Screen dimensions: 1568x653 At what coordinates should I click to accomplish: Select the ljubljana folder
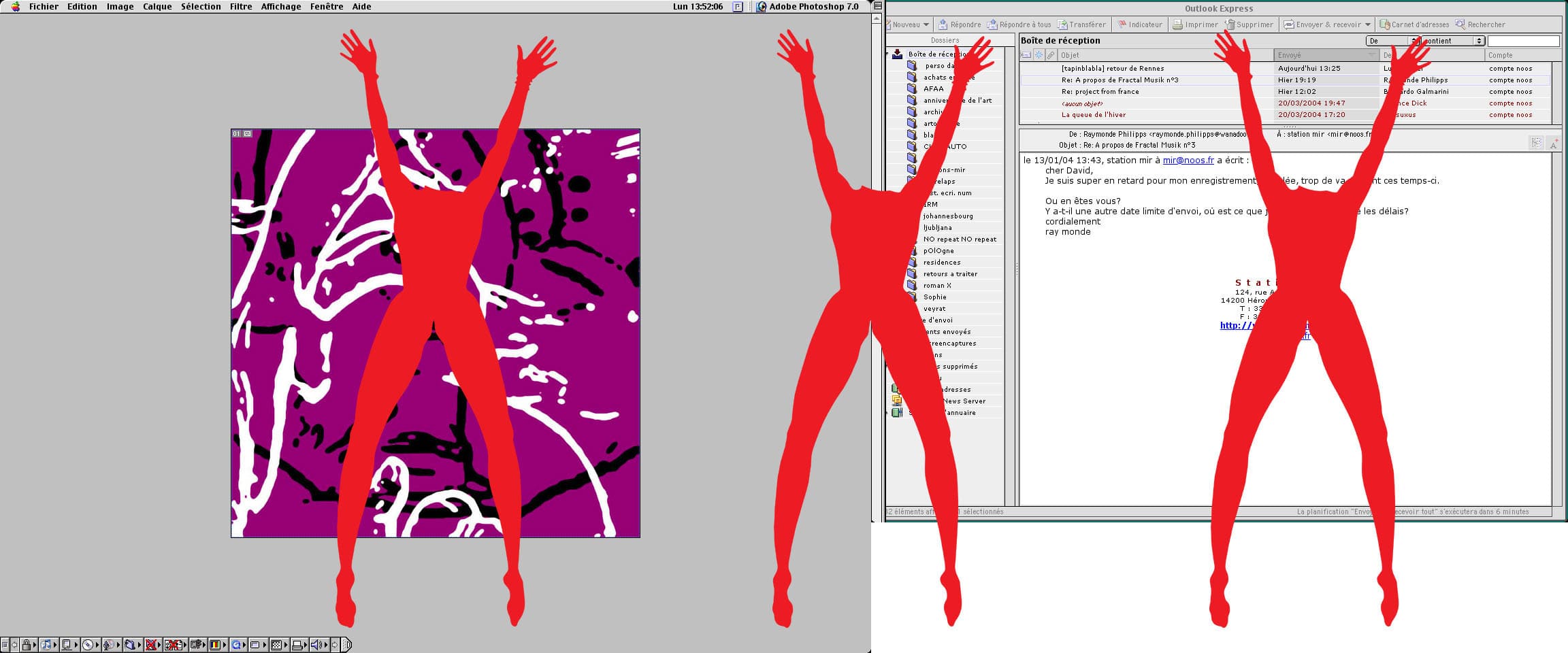pos(937,227)
